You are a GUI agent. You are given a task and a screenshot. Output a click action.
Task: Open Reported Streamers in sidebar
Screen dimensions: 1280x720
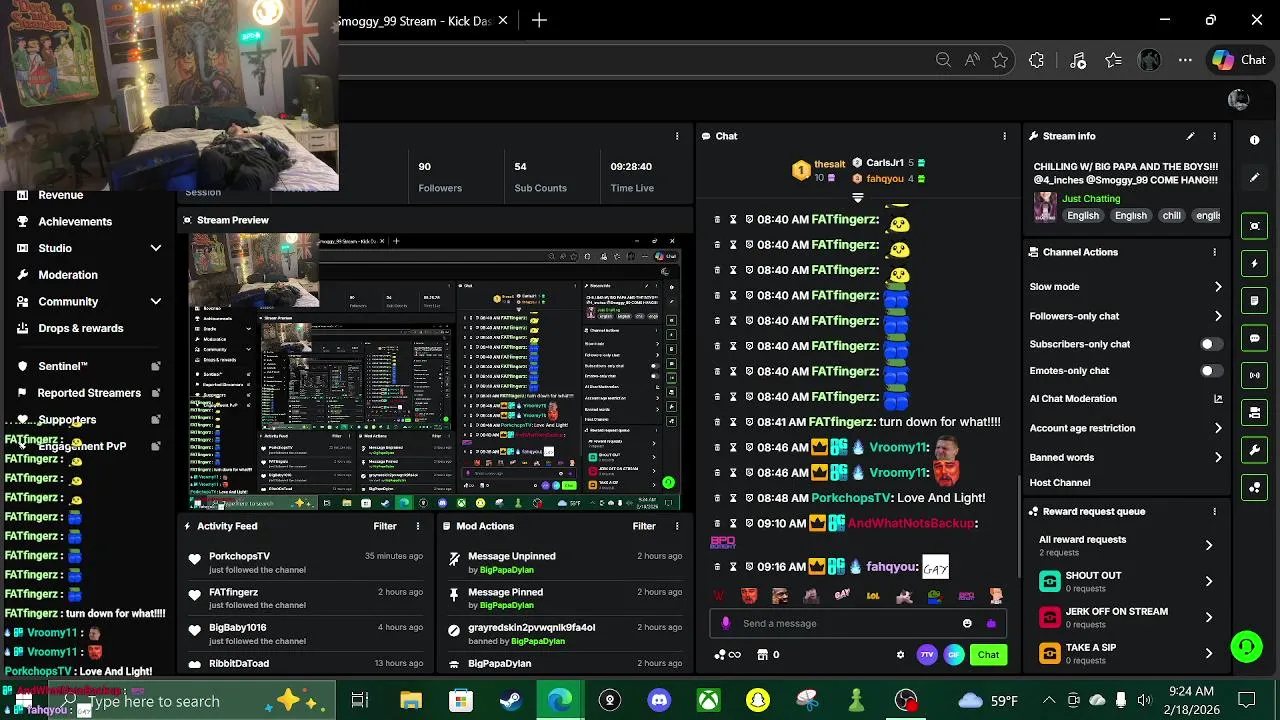(x=89, y=393)
